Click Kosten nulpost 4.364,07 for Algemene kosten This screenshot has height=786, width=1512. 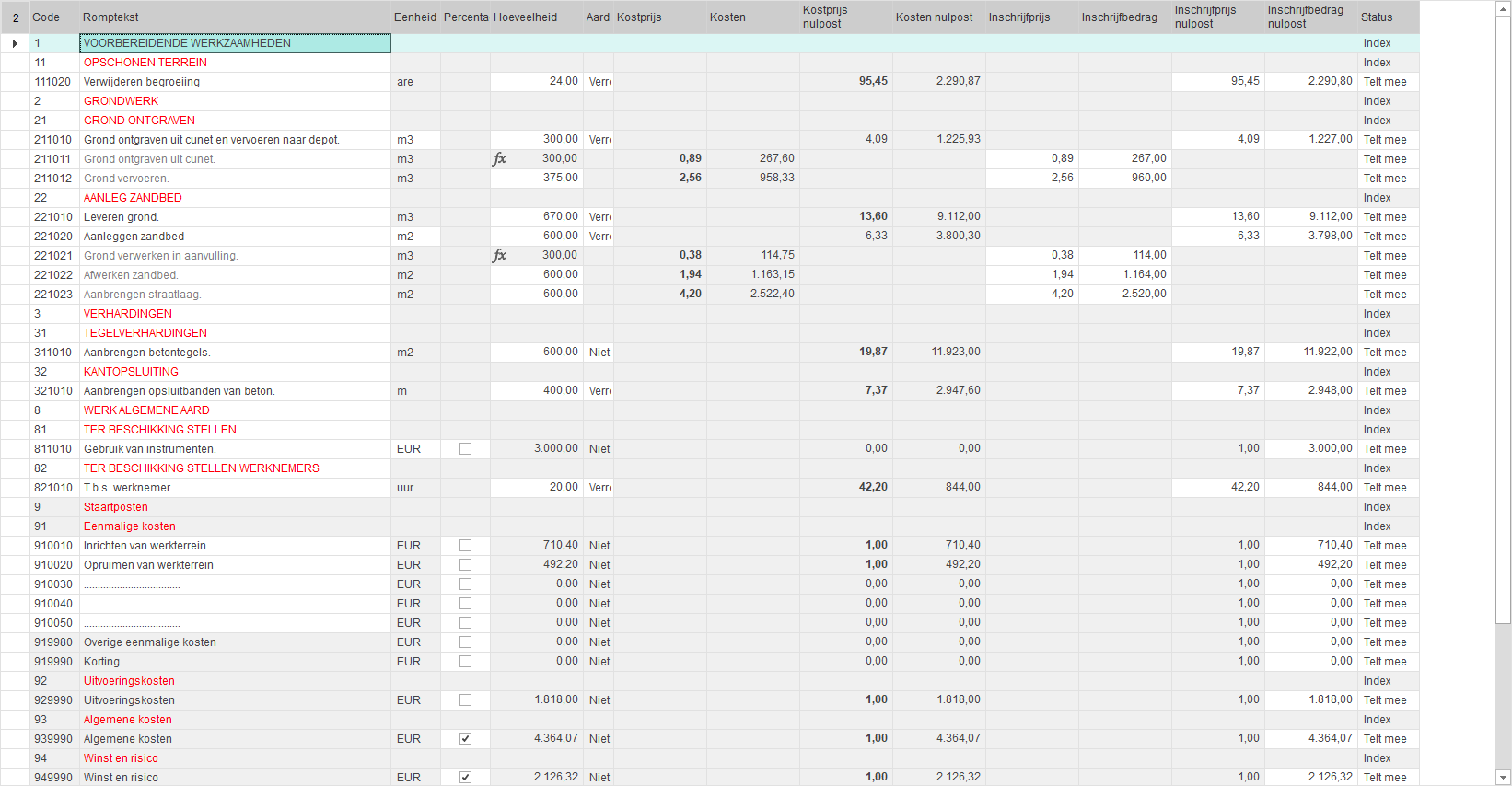(938, 739)
